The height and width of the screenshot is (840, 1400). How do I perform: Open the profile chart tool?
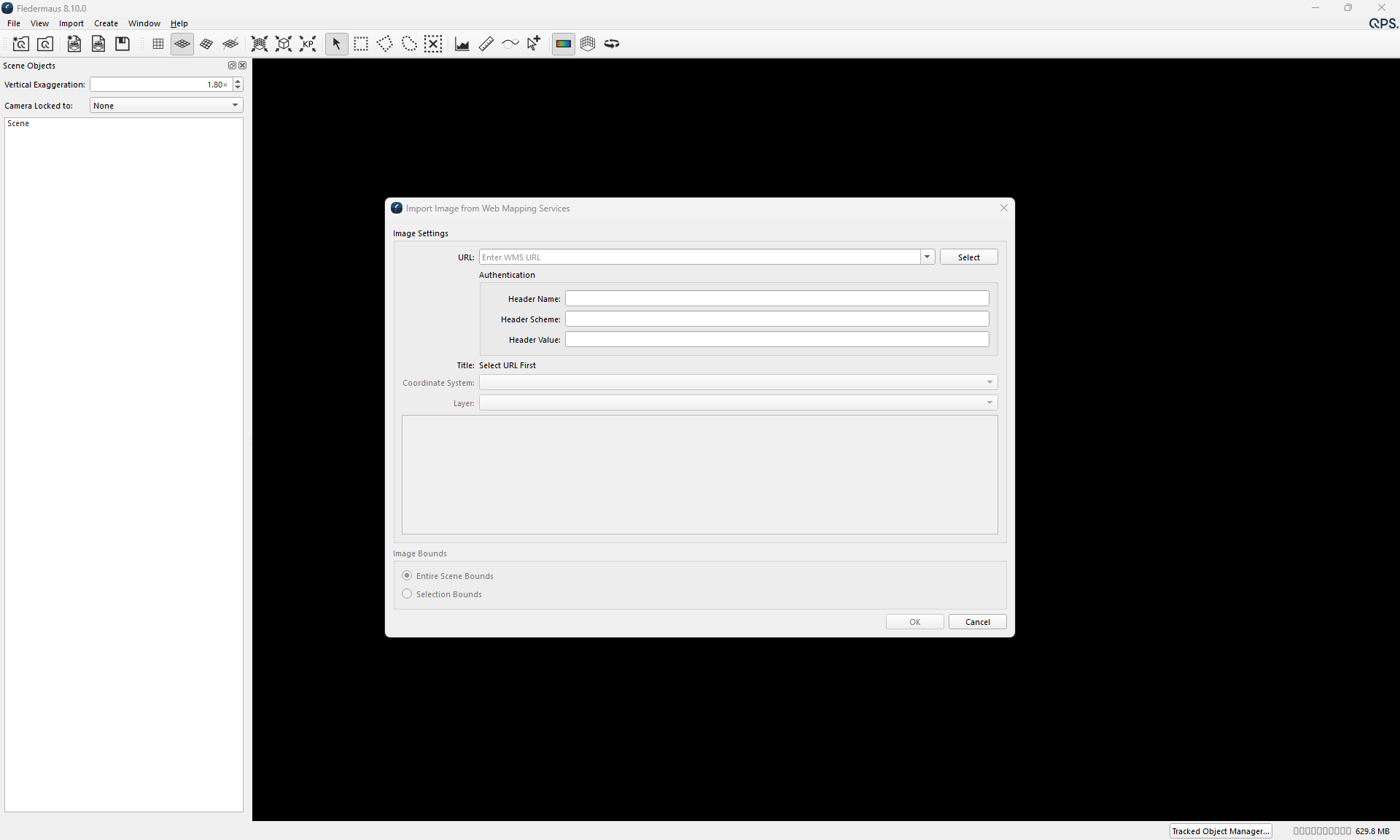462,44
